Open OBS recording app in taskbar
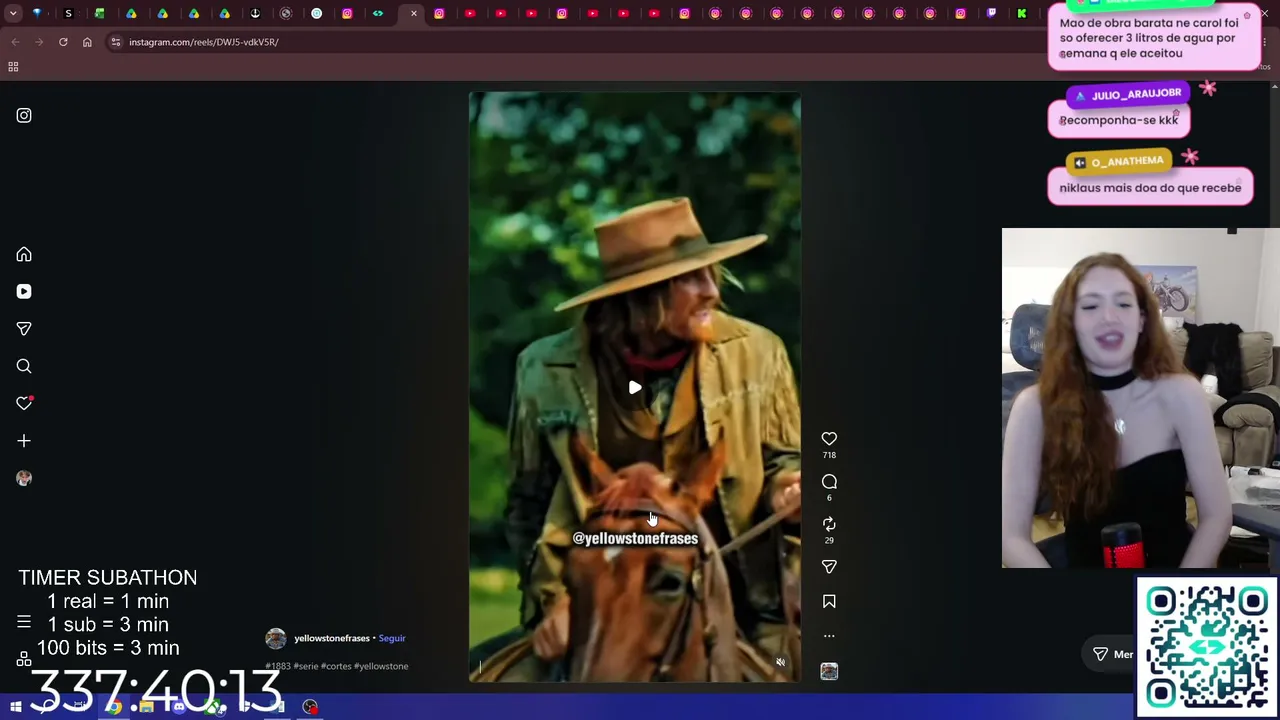The width and height of the screenshot is (1280, 720). tap(310, 707)
